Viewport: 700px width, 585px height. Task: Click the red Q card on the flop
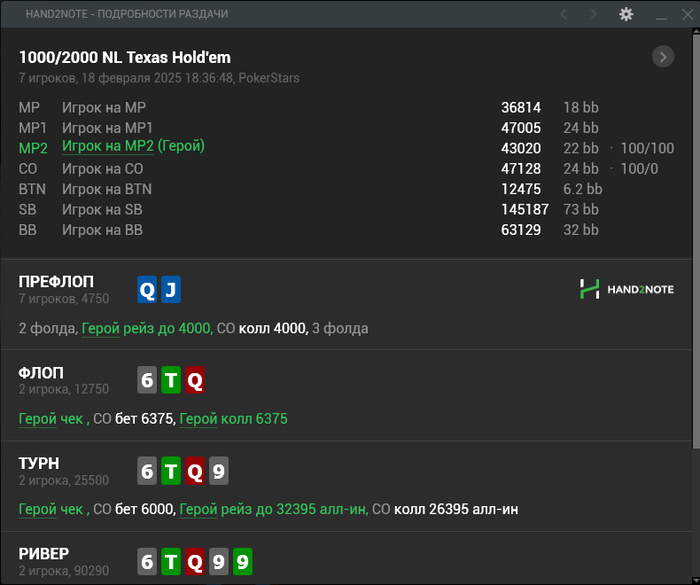point(195,380)
